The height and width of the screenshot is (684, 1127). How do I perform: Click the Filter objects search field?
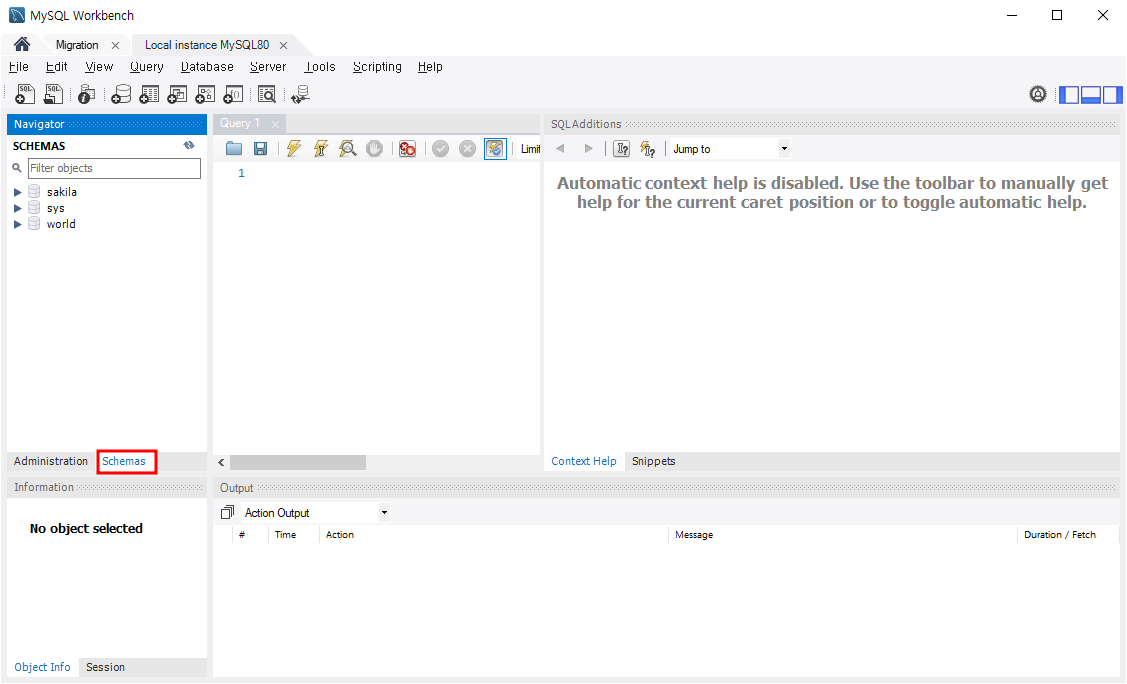point(114,168)
